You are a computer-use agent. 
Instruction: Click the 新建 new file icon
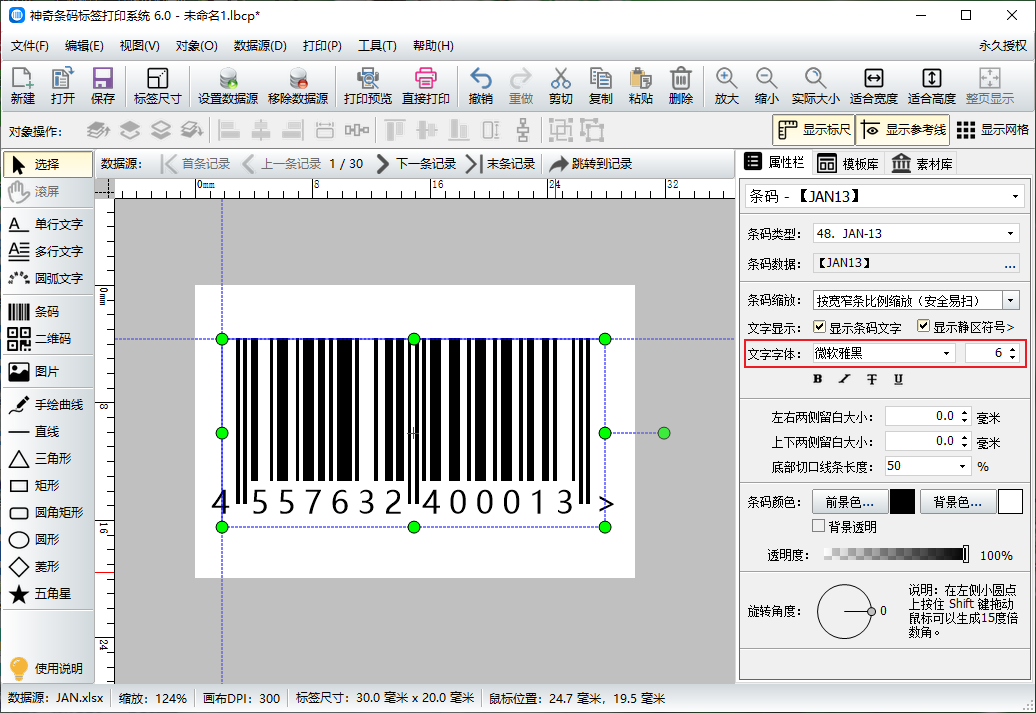tap(22, 85)
